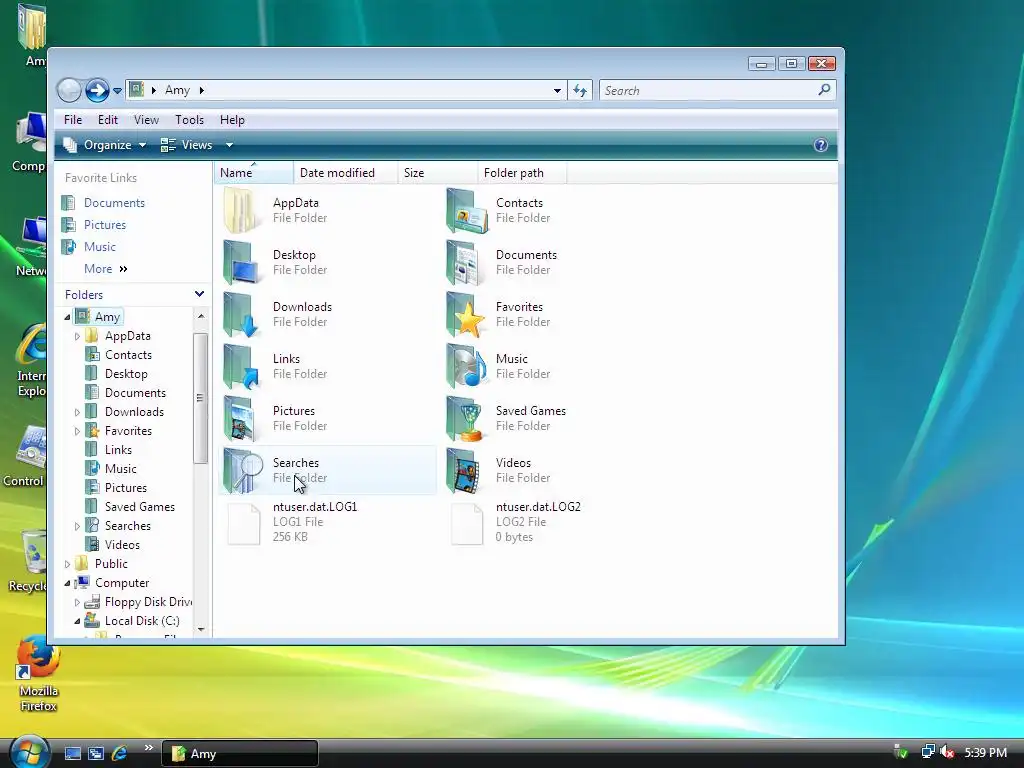1024x768 pixels.
Task: Open recent pages dropdown beside Forward button
Action: coord(118,91)
